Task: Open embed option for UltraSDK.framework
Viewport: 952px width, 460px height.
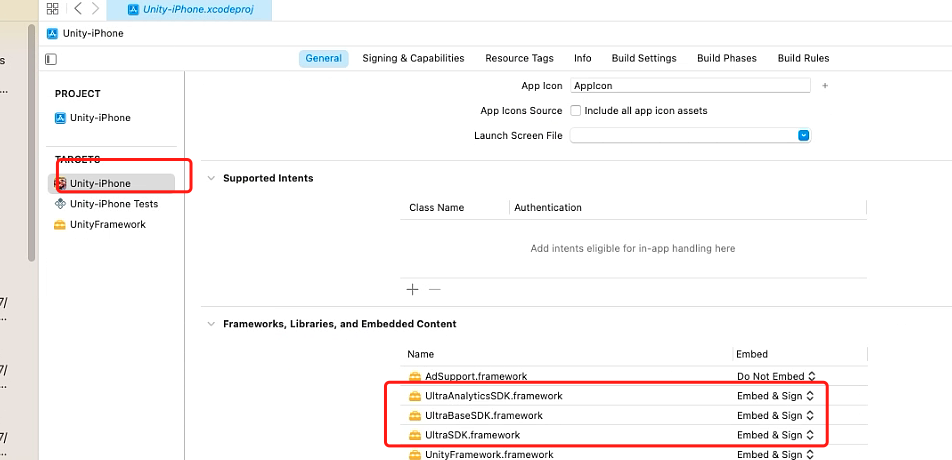Action: 775,435
